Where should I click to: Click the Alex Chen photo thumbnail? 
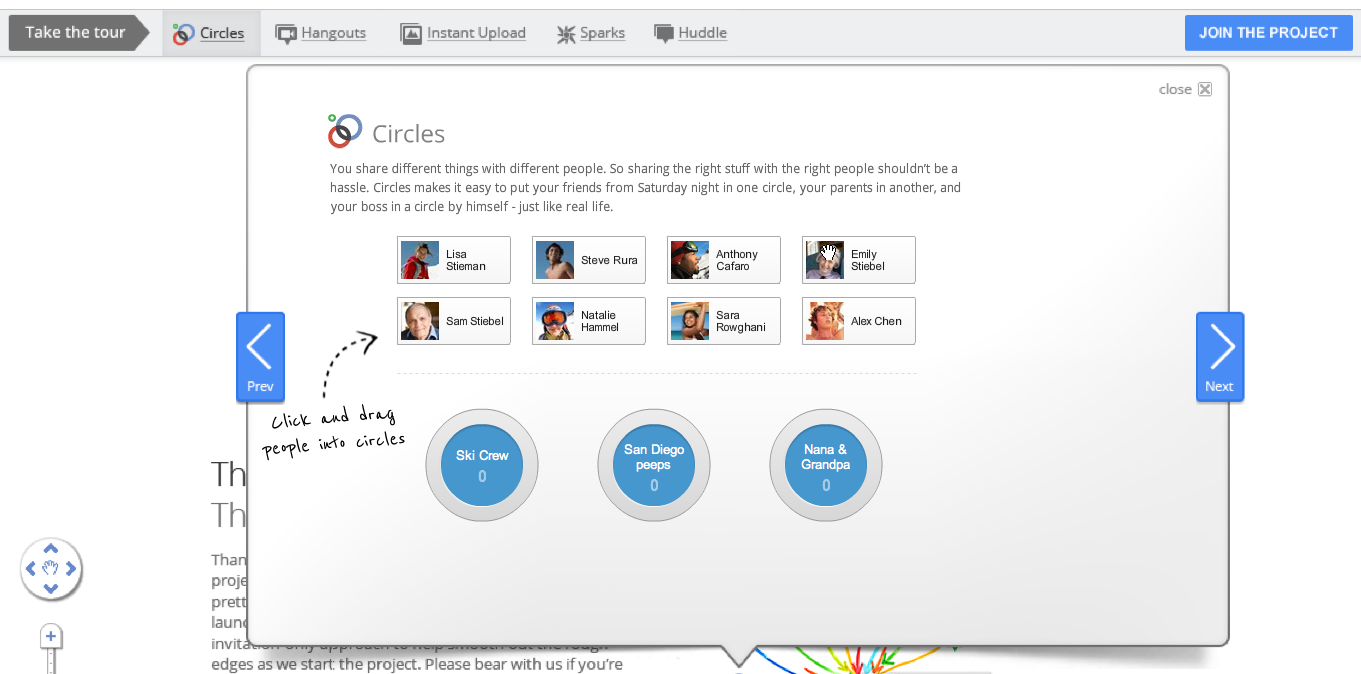(x=825, y=321)
